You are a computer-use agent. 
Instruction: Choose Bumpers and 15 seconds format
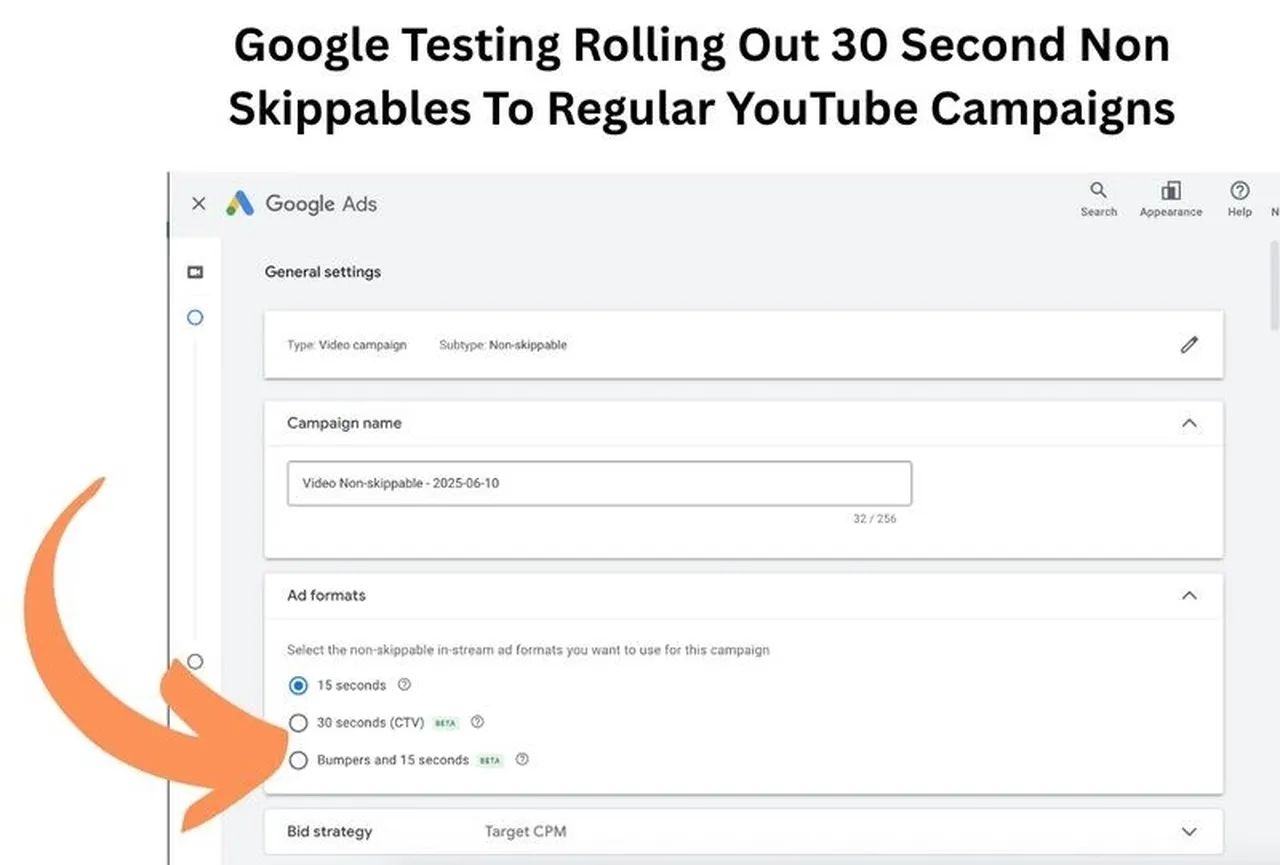298,760
